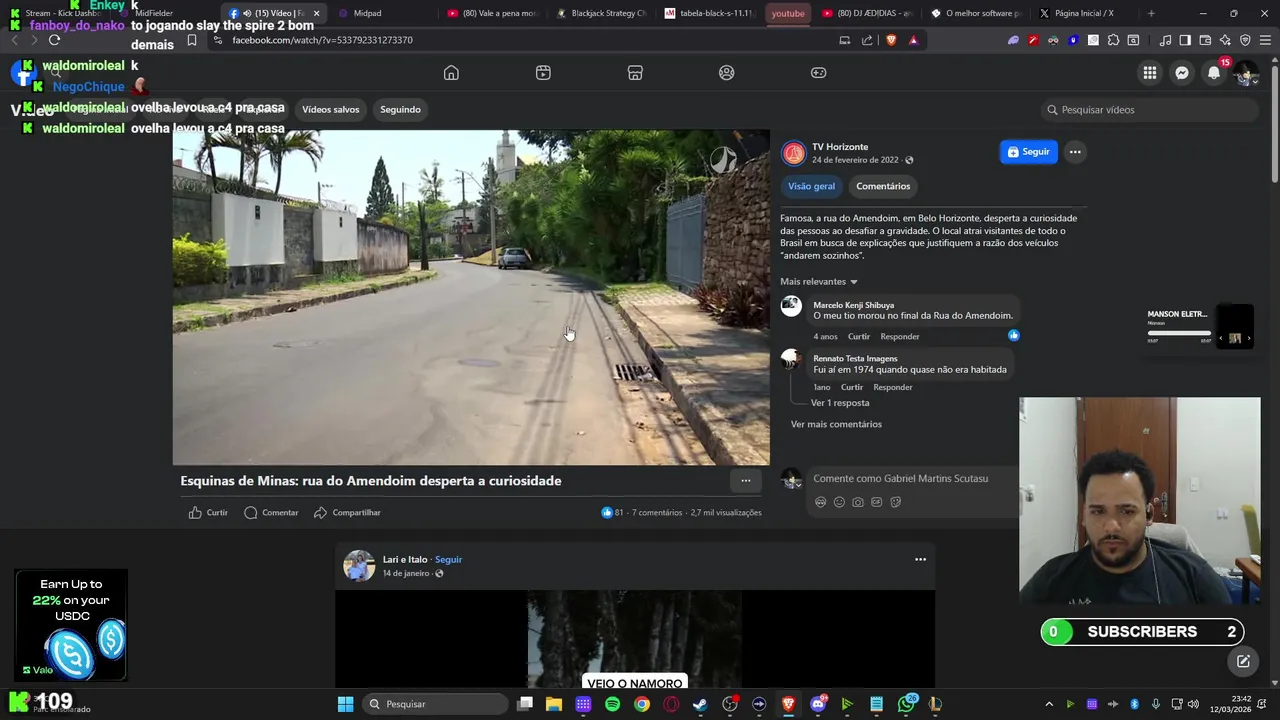Viewport: 1280px width, 720px height.
Task: Open the Facebook Groups icon
Action: pyautogui.click(x=727, y=73)
